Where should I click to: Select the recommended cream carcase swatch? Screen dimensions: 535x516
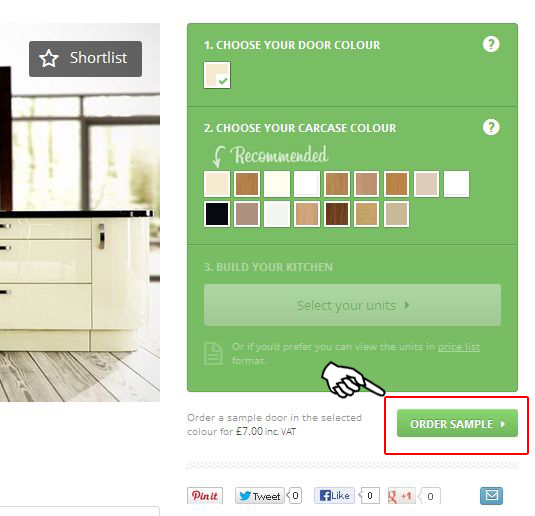[x=217, y=184]
